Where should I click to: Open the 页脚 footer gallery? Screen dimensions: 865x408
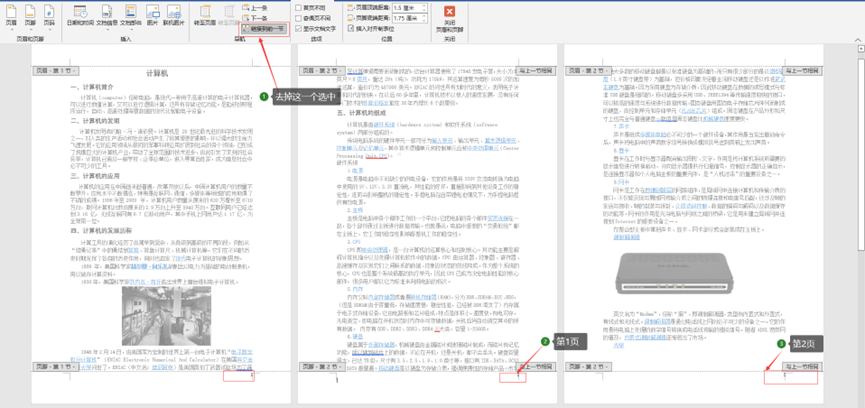30,15
